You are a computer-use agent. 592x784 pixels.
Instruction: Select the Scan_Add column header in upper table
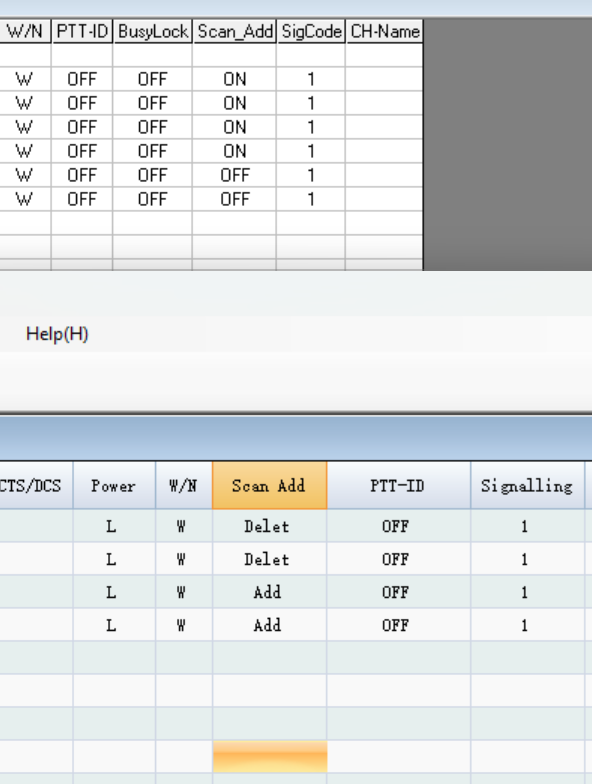[x=235, y=32]
